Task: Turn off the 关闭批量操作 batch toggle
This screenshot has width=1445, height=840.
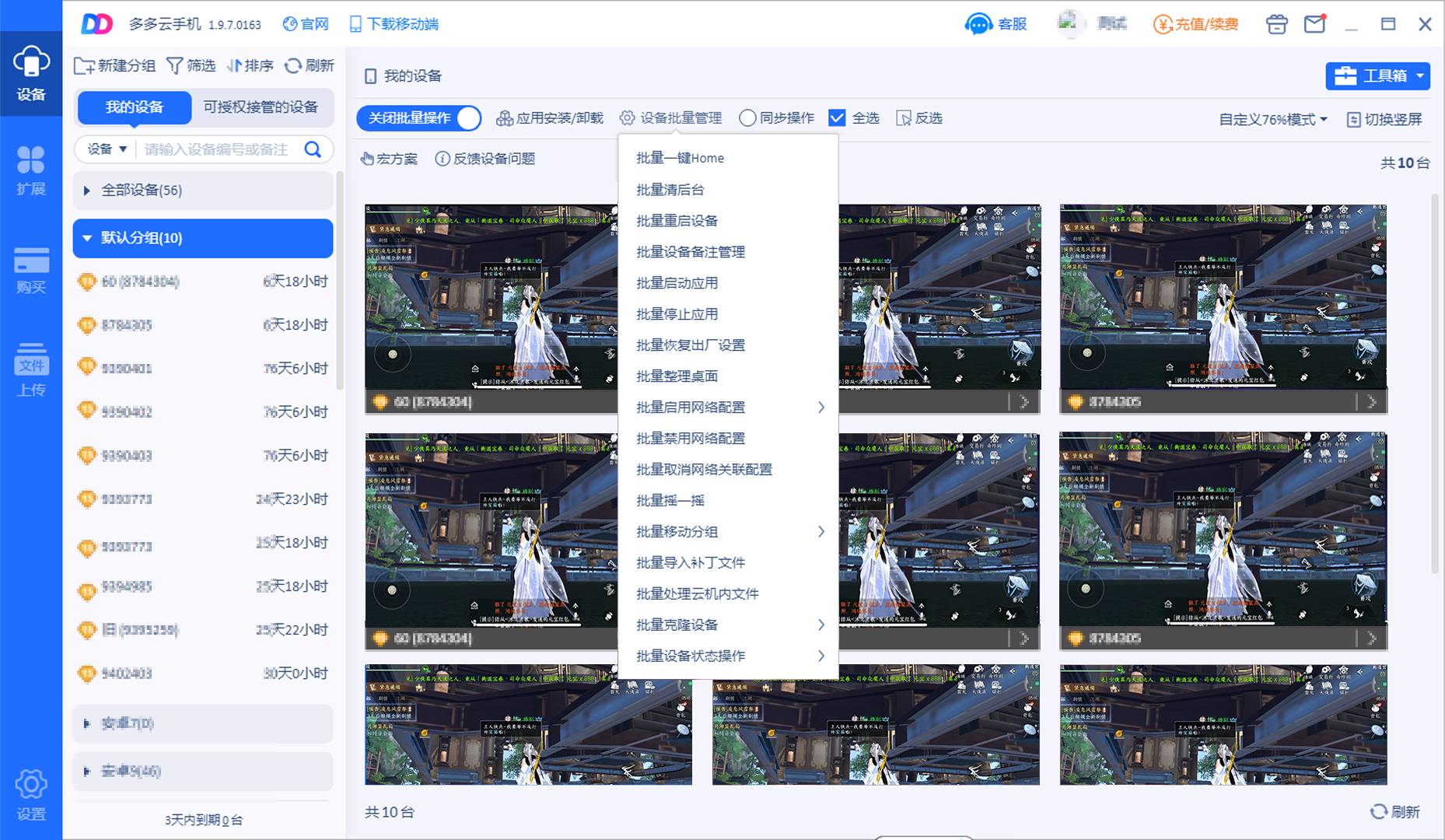Action: coord(419,118)
